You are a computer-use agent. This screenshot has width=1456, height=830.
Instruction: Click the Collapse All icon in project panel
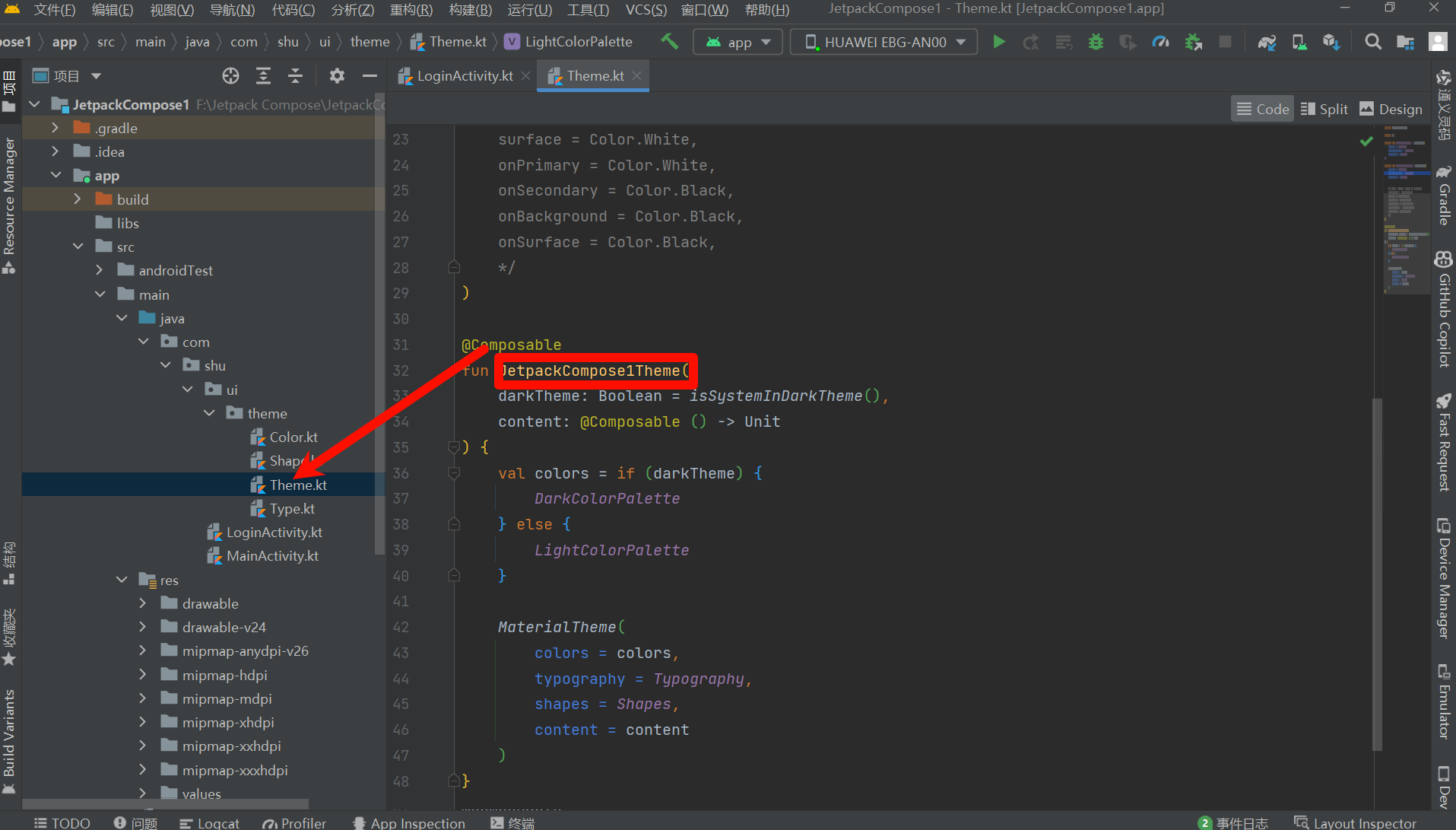click(x=295, y=75)
